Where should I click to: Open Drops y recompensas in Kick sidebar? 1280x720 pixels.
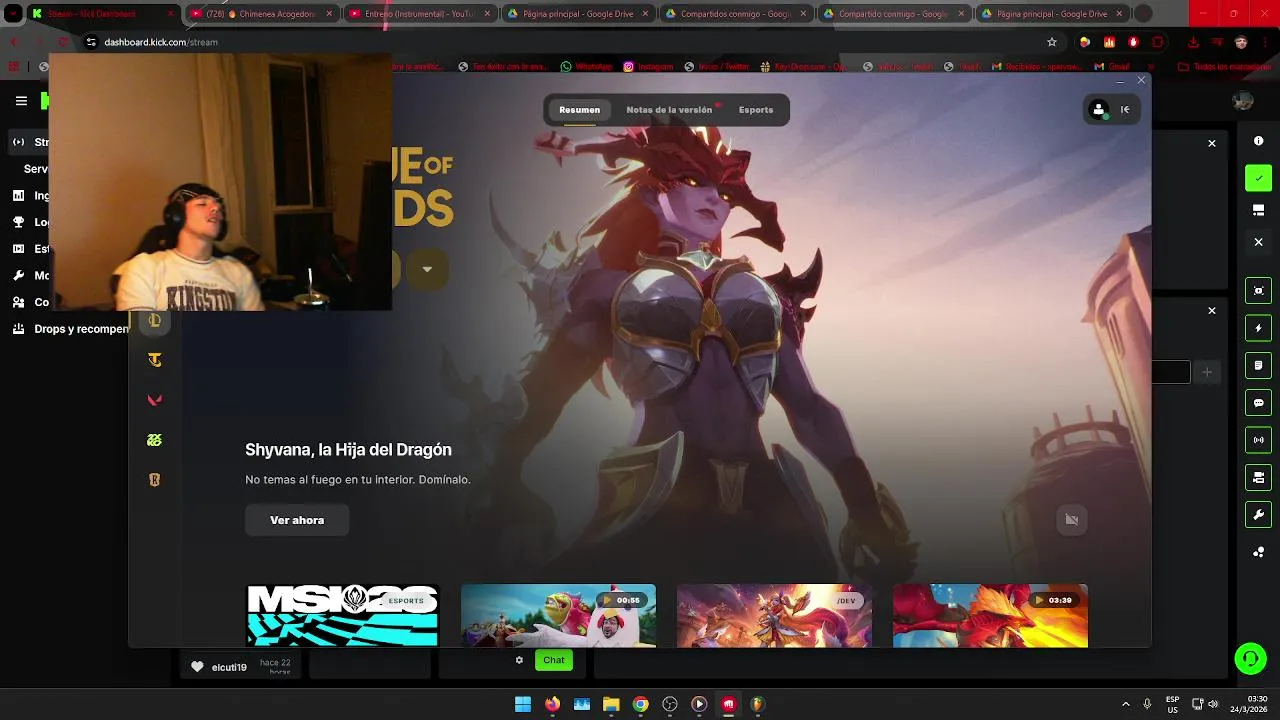[71, 329]
